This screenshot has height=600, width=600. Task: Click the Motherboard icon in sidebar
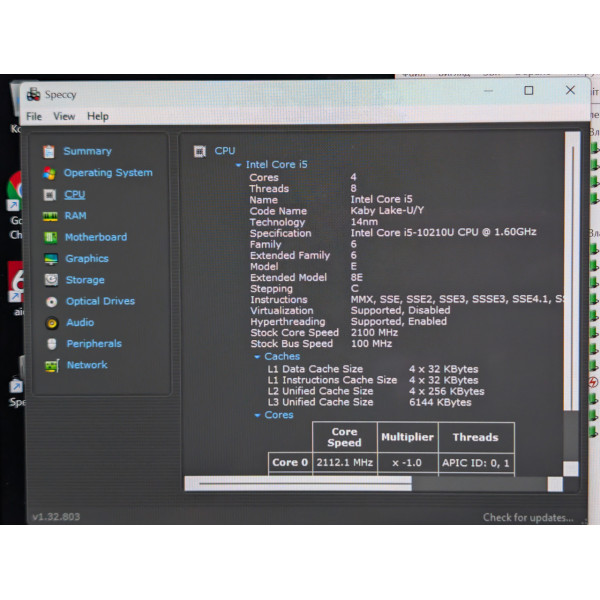[x=50, y=238]
